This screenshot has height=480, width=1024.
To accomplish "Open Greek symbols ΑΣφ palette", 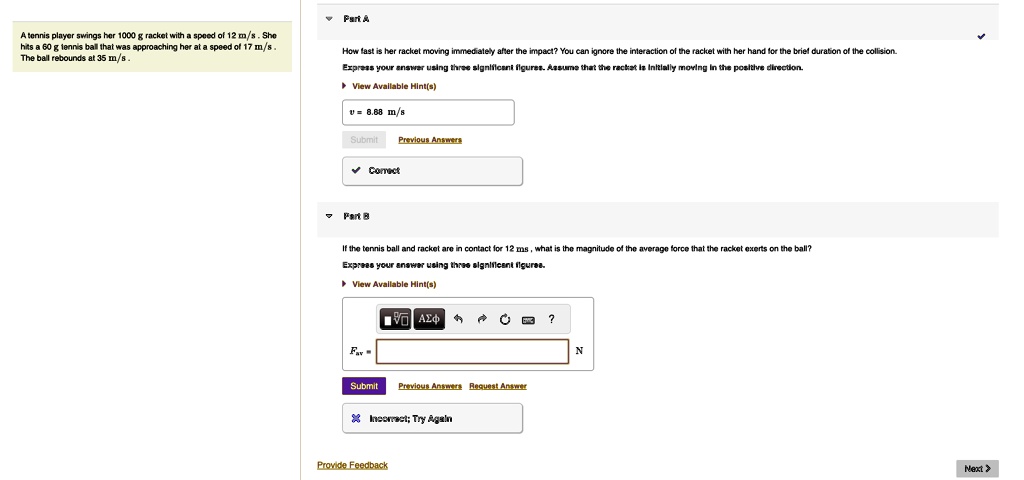I will pyautogui.click(x=429, y=319).
